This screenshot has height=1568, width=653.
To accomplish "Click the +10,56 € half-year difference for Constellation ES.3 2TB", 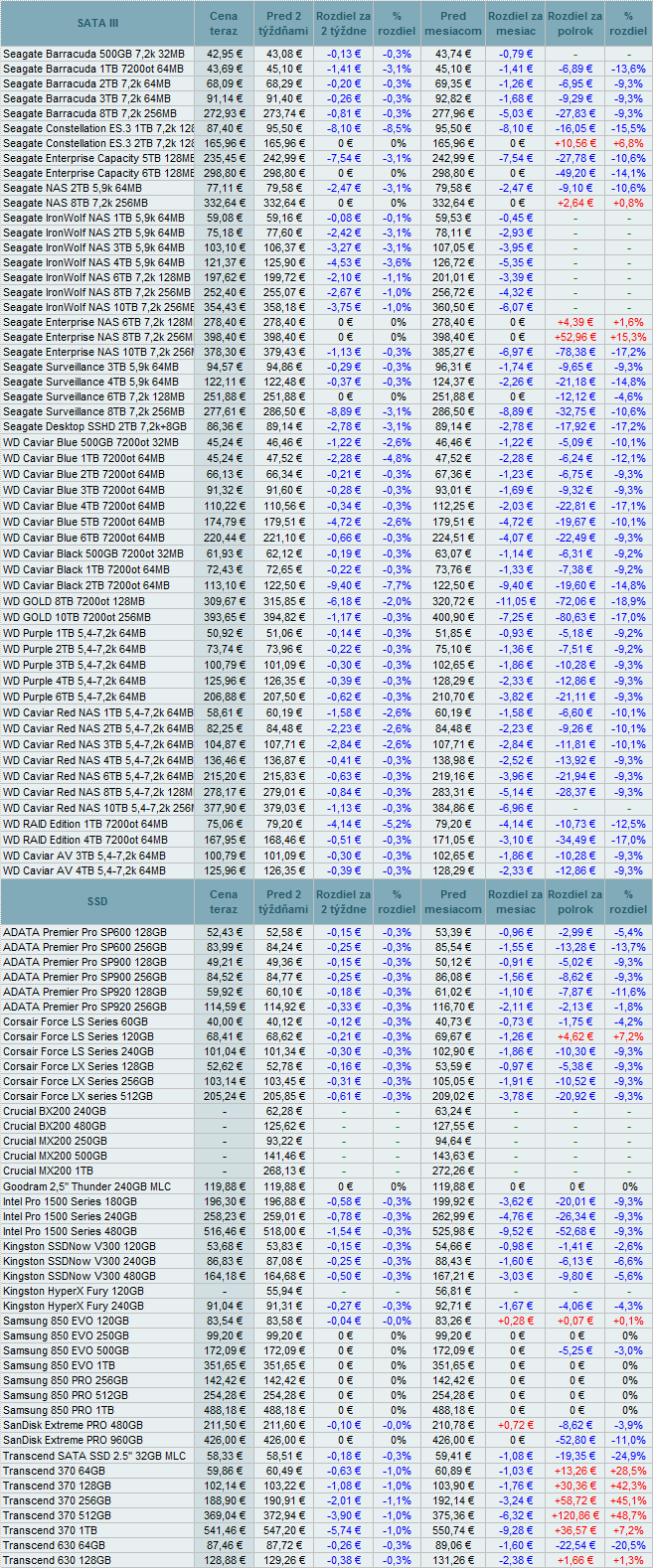I will pyautogui.click(x=574, y=143).
